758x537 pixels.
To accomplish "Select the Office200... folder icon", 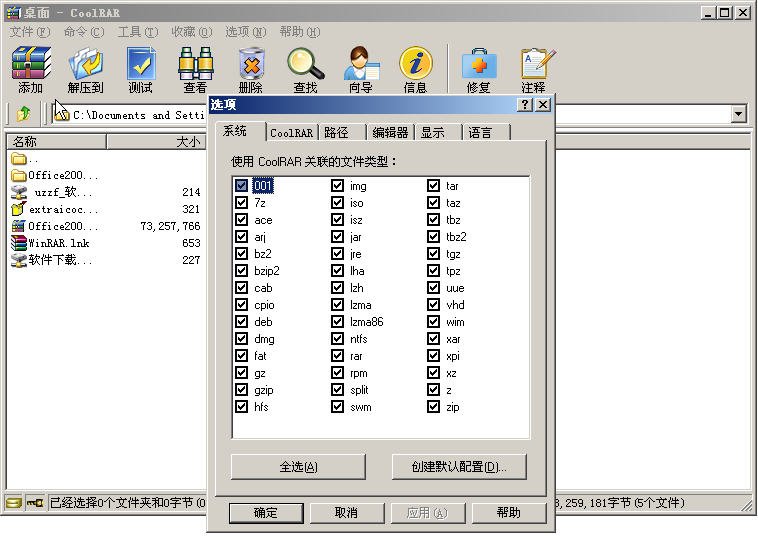I will (19, 175).
